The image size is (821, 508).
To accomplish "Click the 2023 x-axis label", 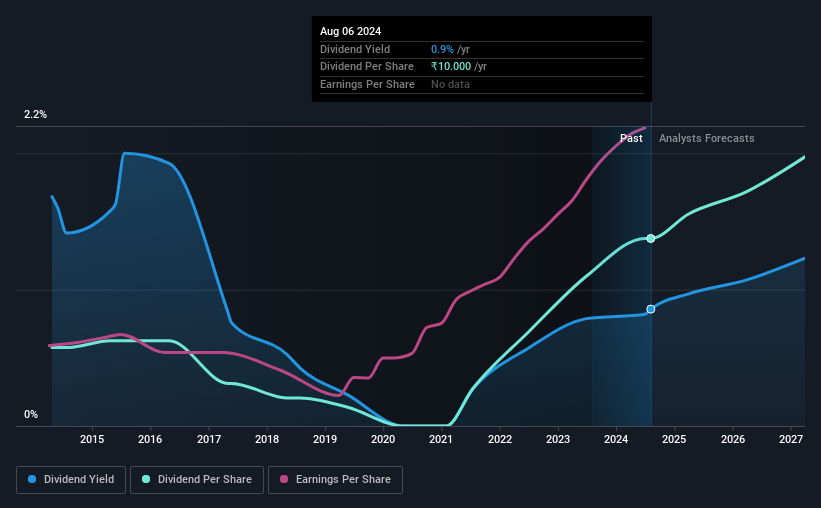I will 558,439.
